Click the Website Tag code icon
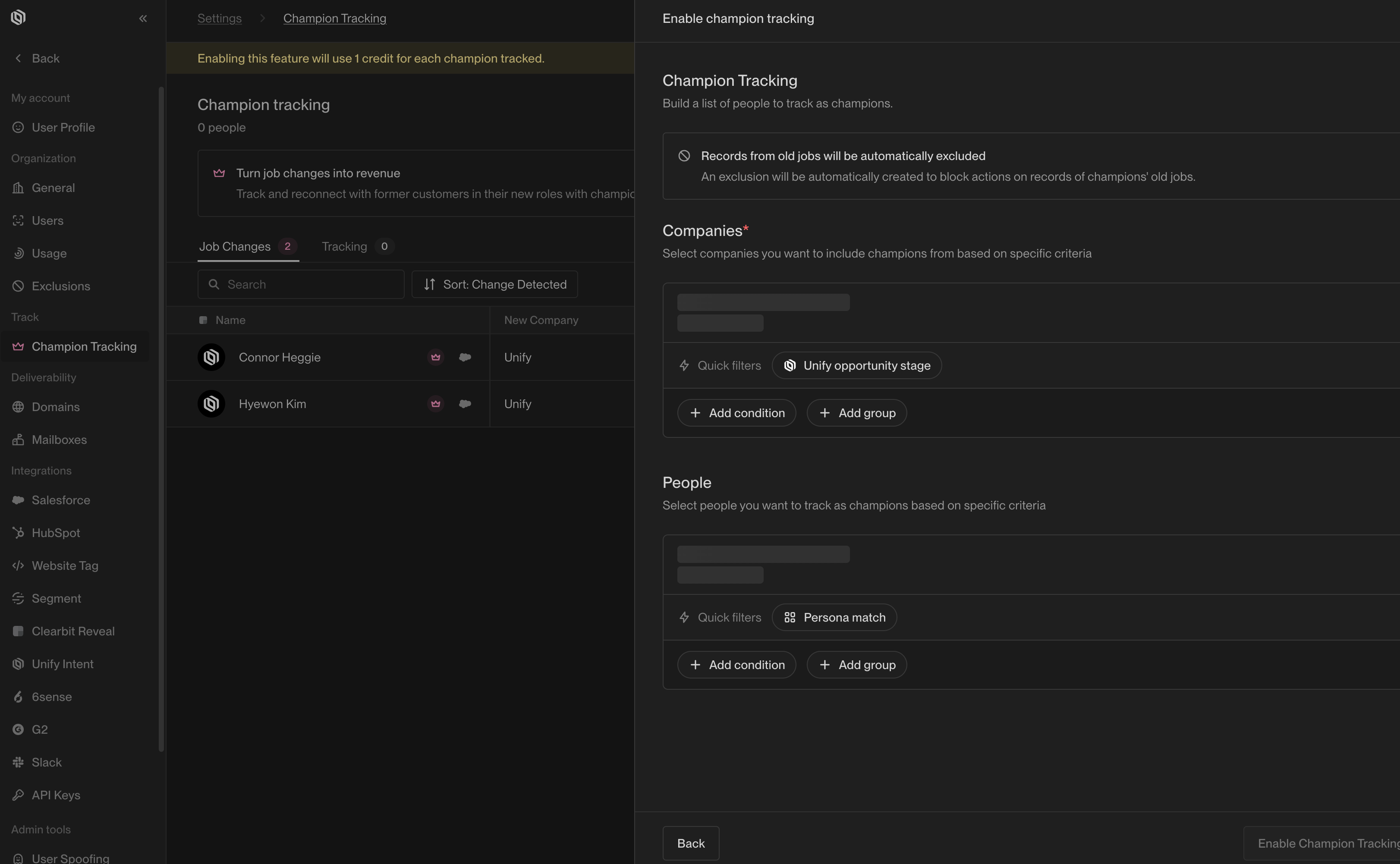The image size is (1400, 864). (x=18, y=566)
